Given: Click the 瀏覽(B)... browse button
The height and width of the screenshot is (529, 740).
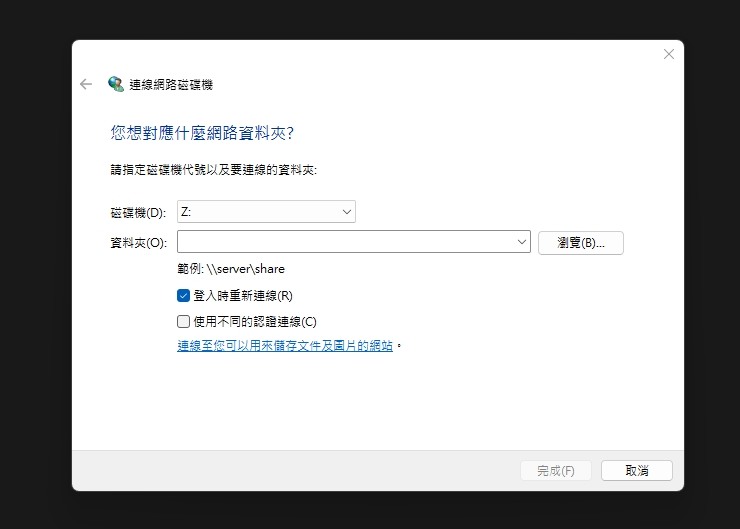Looking at the screenshot, I should pos(580,243).
